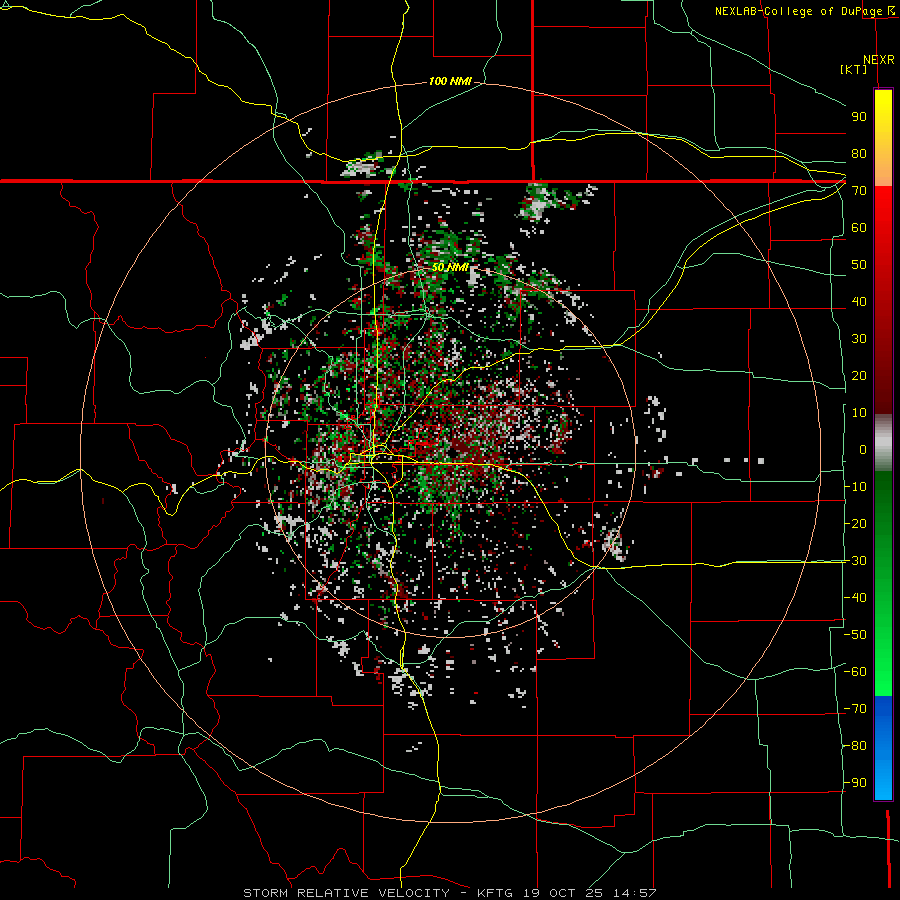Click the positive 60 scale value
Viewport: 900px width, 900px height.
point(859,228)
